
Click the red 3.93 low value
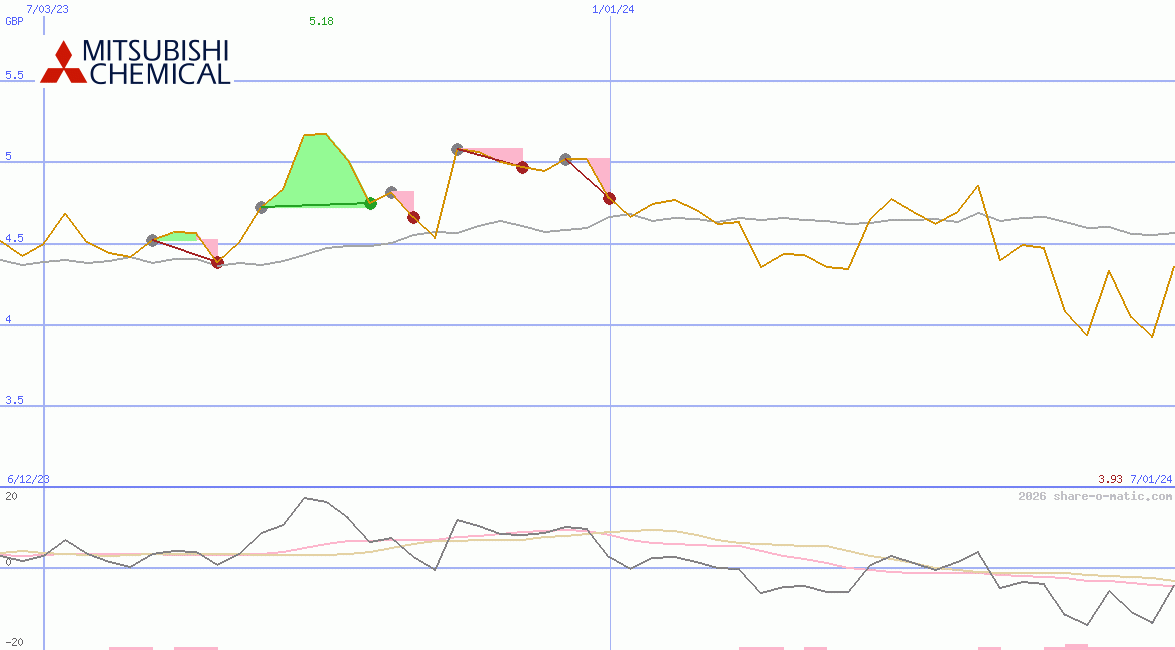tap(1111, 479)
